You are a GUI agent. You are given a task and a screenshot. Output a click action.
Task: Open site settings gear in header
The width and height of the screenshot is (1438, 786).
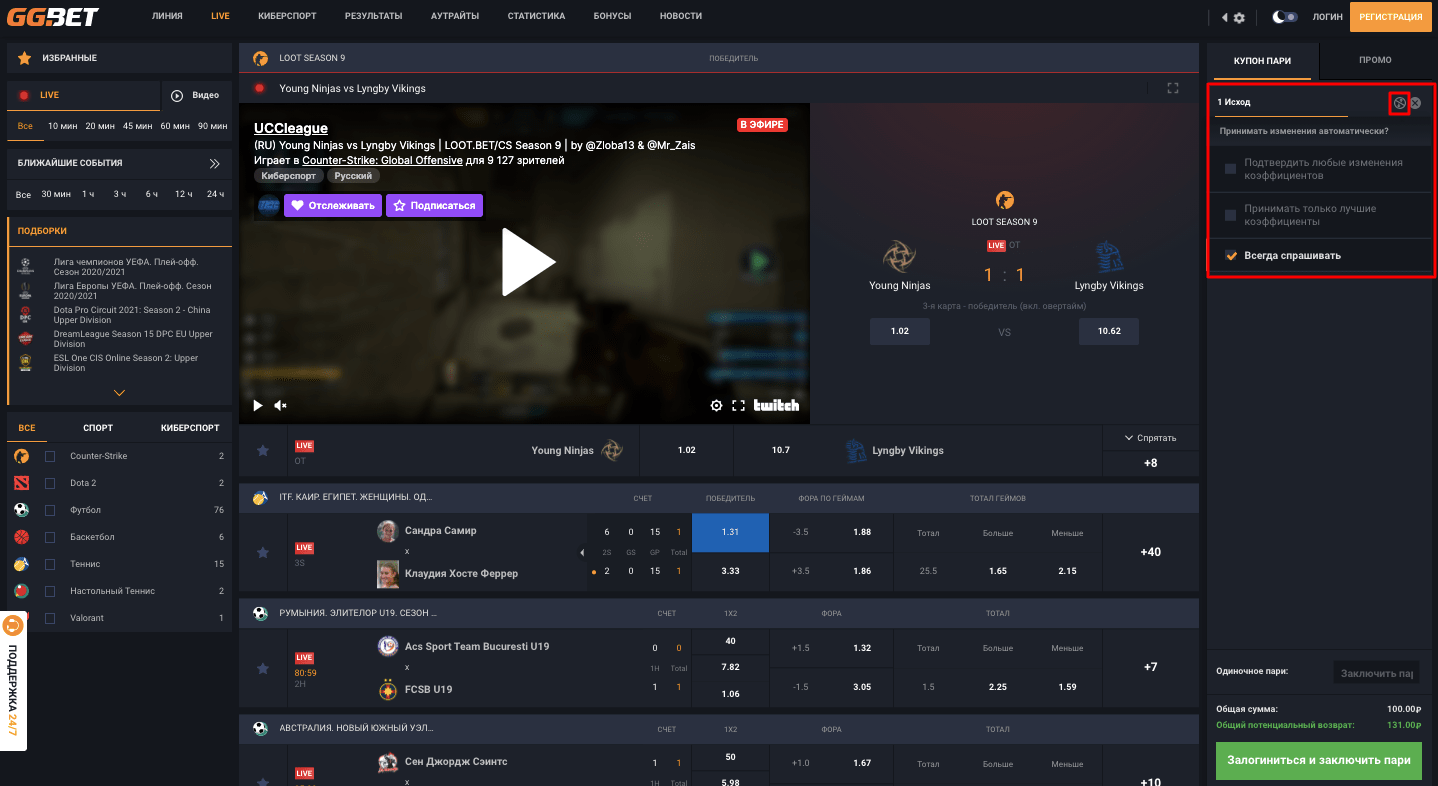(1240, 17)
